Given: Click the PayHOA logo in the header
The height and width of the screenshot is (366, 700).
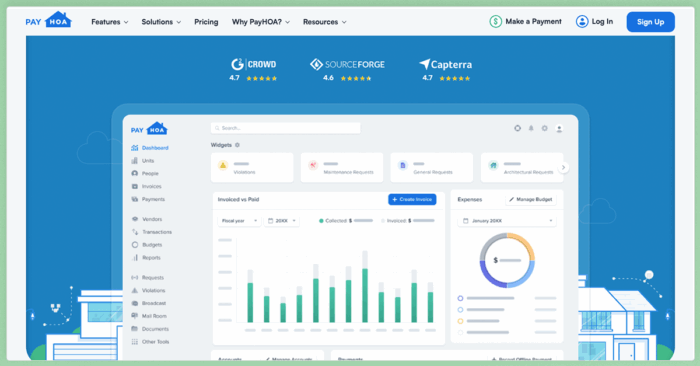Looking at the screenshot, I should [48, 20].
